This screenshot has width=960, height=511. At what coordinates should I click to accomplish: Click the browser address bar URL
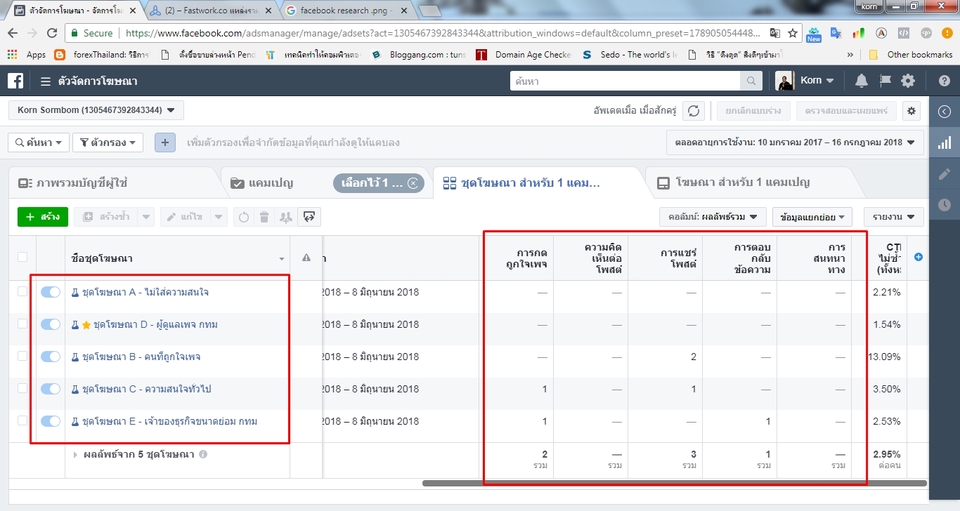(443, 33)
